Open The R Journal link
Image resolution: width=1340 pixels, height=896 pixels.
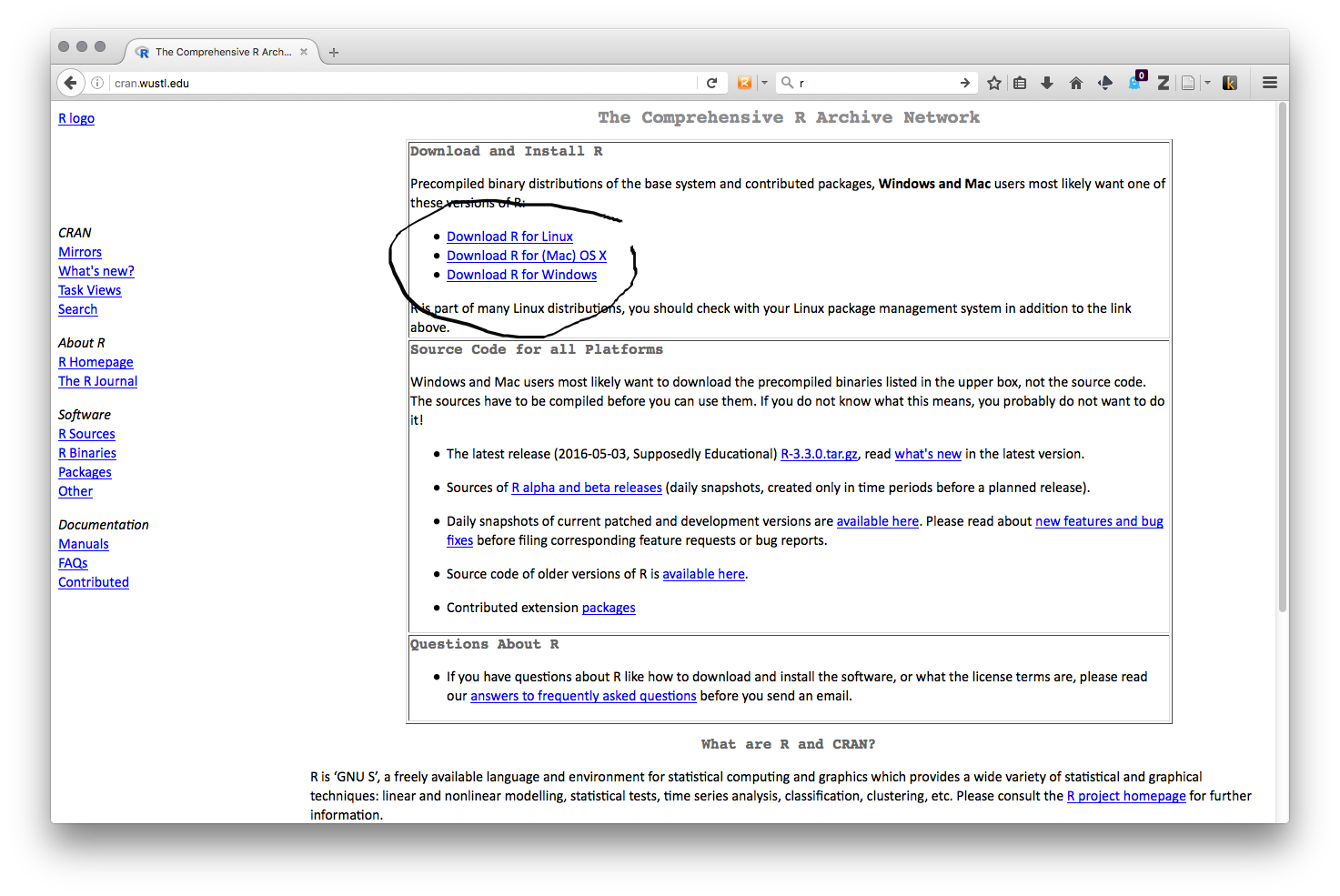(x=97, y=381)
